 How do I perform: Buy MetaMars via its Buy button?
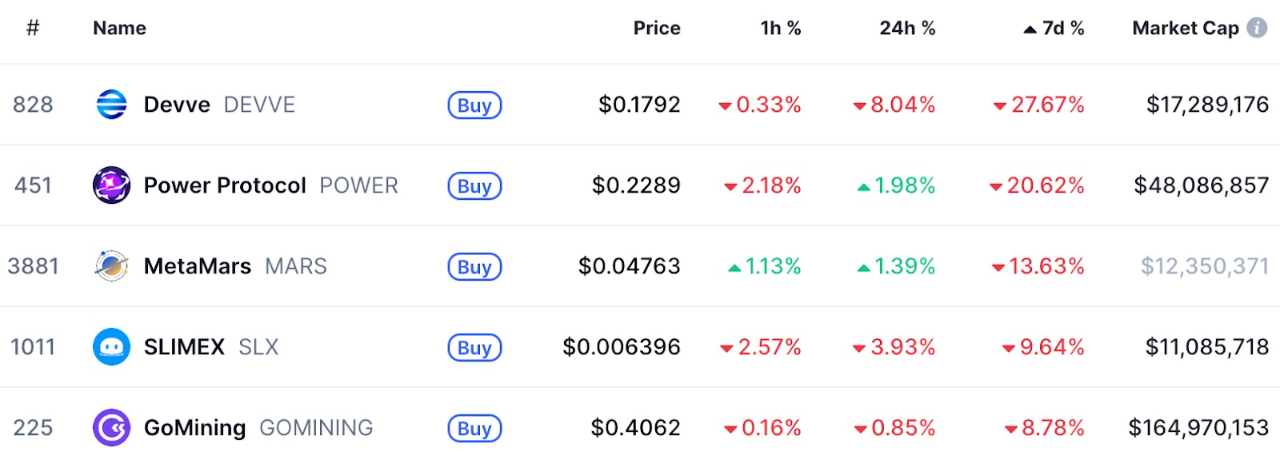point(474,267)
